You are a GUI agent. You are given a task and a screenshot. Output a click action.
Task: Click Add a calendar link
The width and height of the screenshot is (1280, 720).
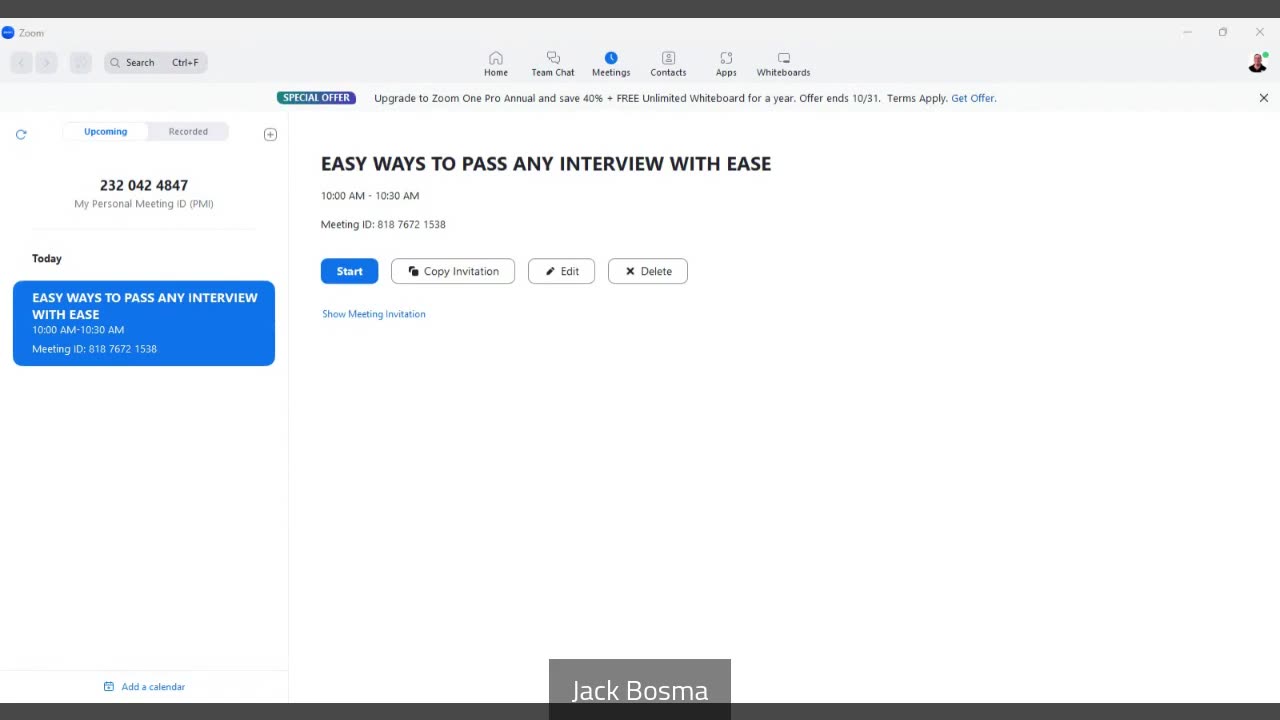tap(153, 687)
